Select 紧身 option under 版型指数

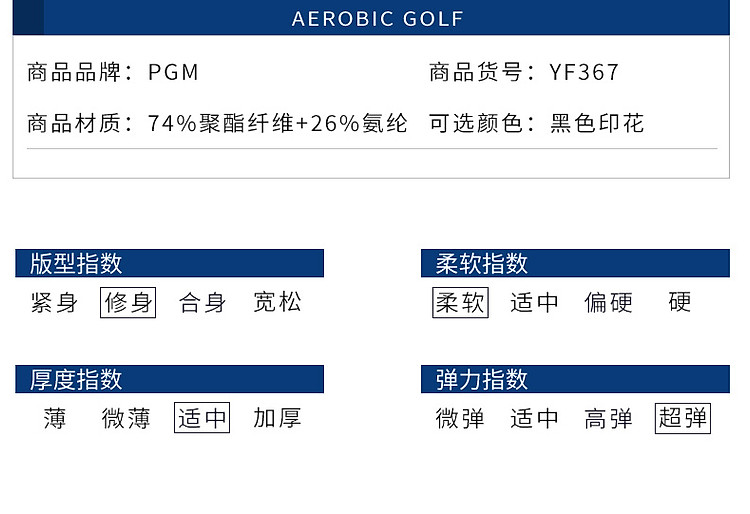pyautogui.click(x=54, y=303)
